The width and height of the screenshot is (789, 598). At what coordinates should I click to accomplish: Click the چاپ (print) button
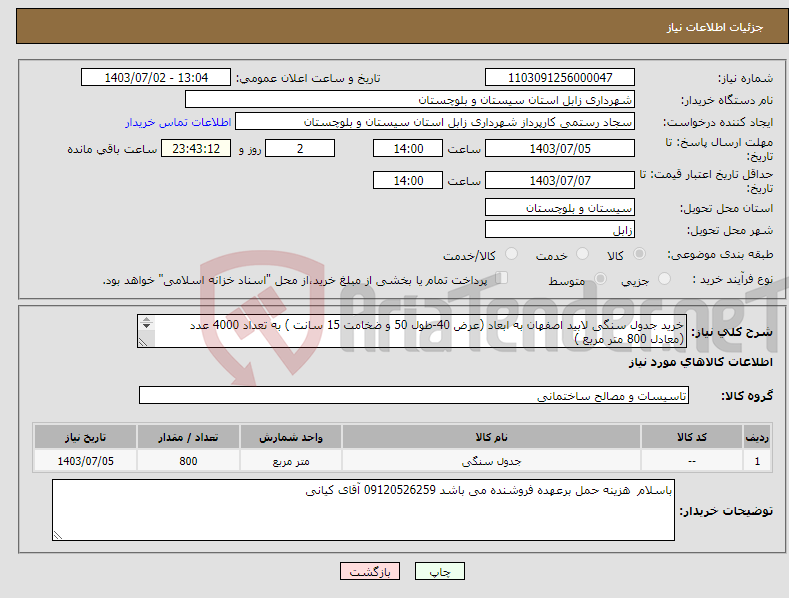coord(439,571)
